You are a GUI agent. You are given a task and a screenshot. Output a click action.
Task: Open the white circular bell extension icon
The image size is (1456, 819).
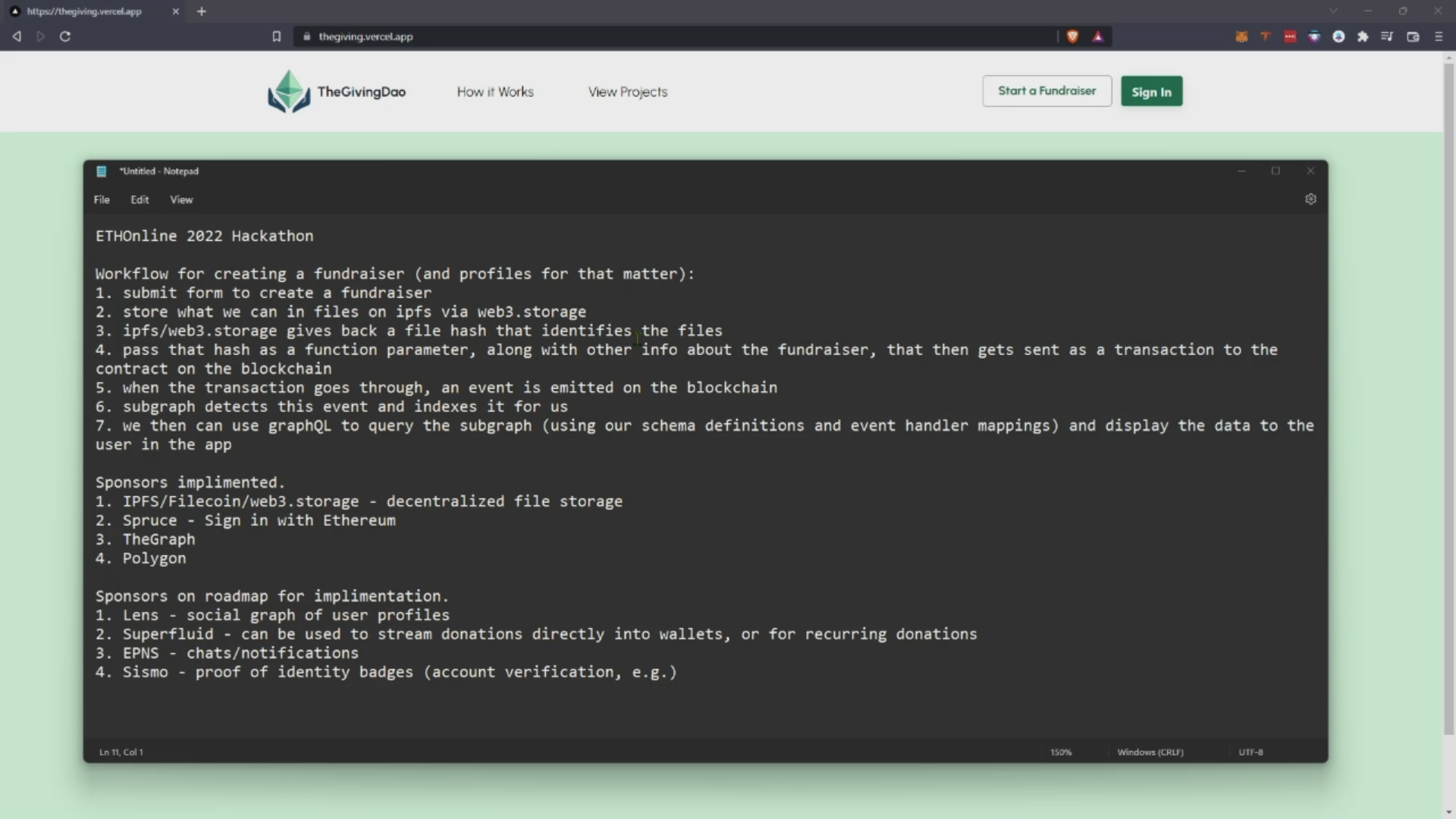pos(1338,36)
